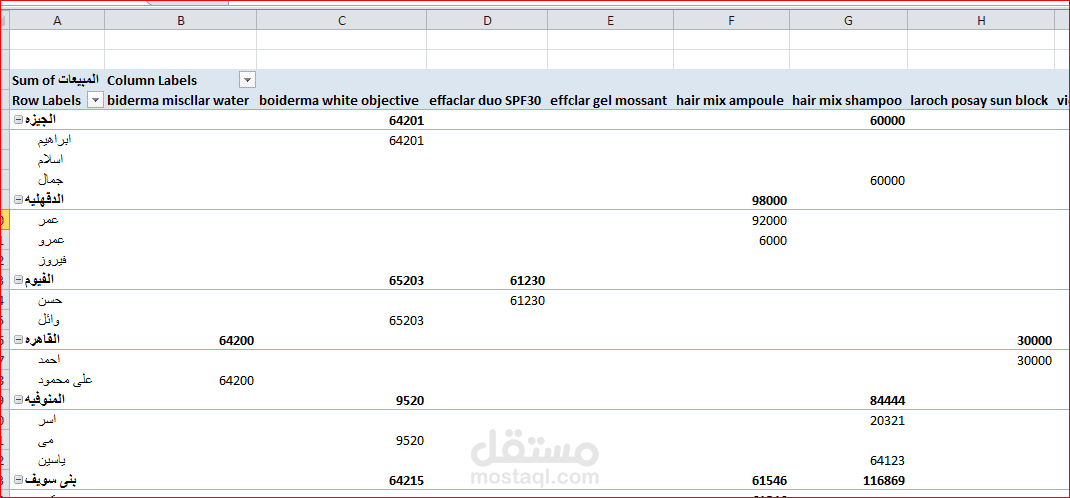The width and height of the screenshot is (1070, 498).
Task: Select column H header
Action: 981,20
